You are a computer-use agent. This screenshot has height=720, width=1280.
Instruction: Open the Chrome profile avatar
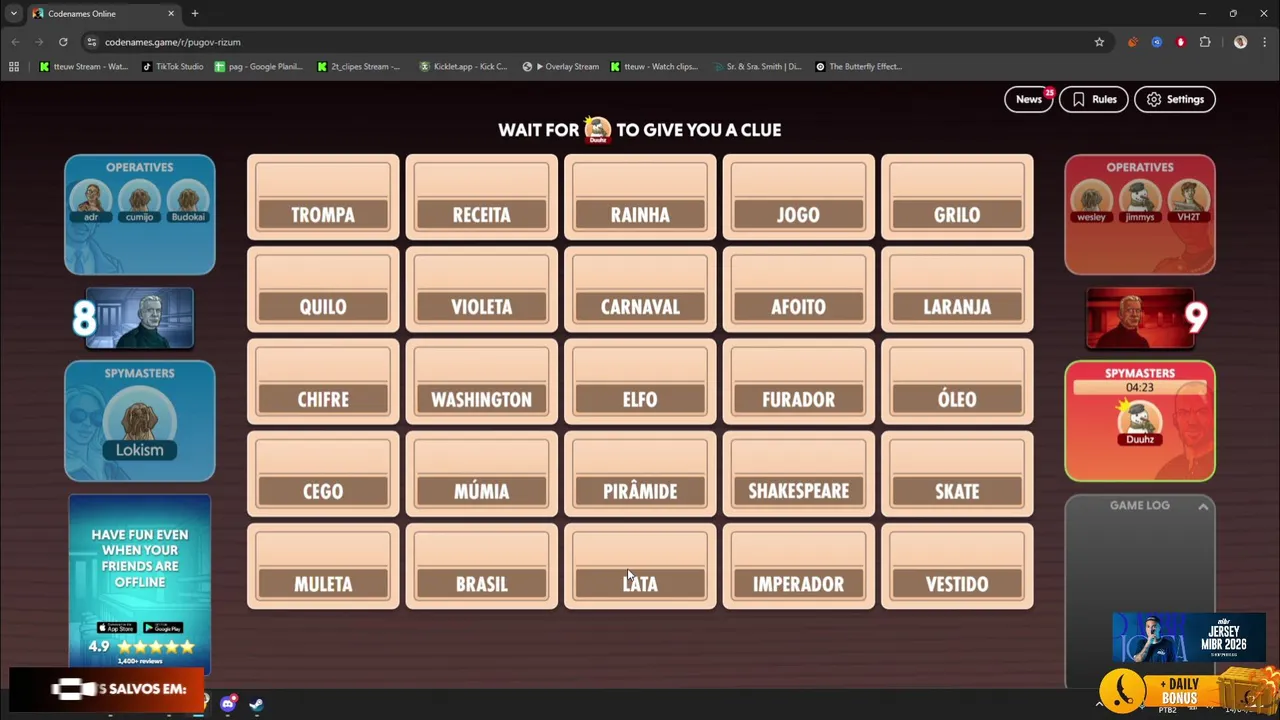point(1241,42)
